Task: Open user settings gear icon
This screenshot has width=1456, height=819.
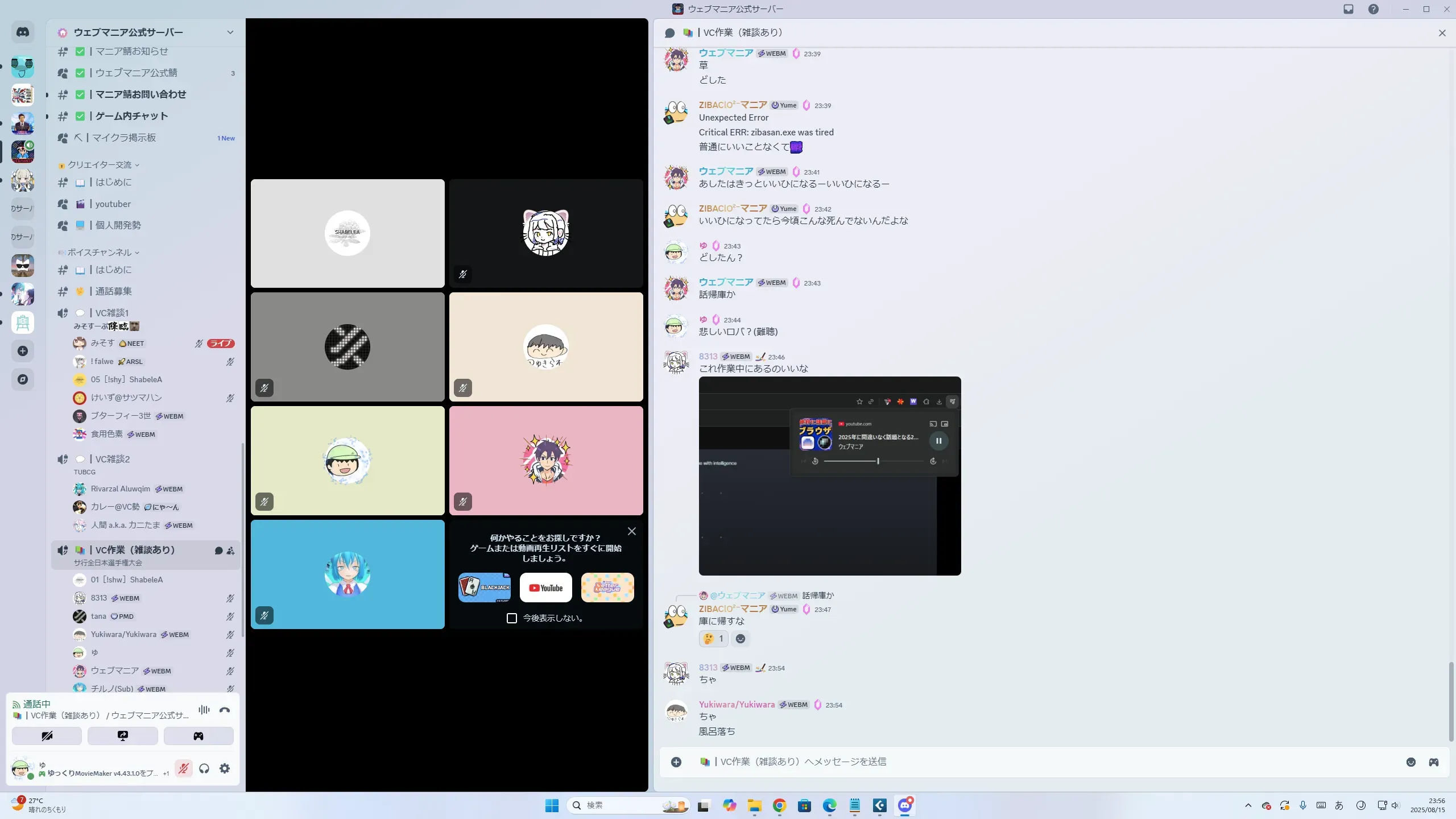Action: 225,768
